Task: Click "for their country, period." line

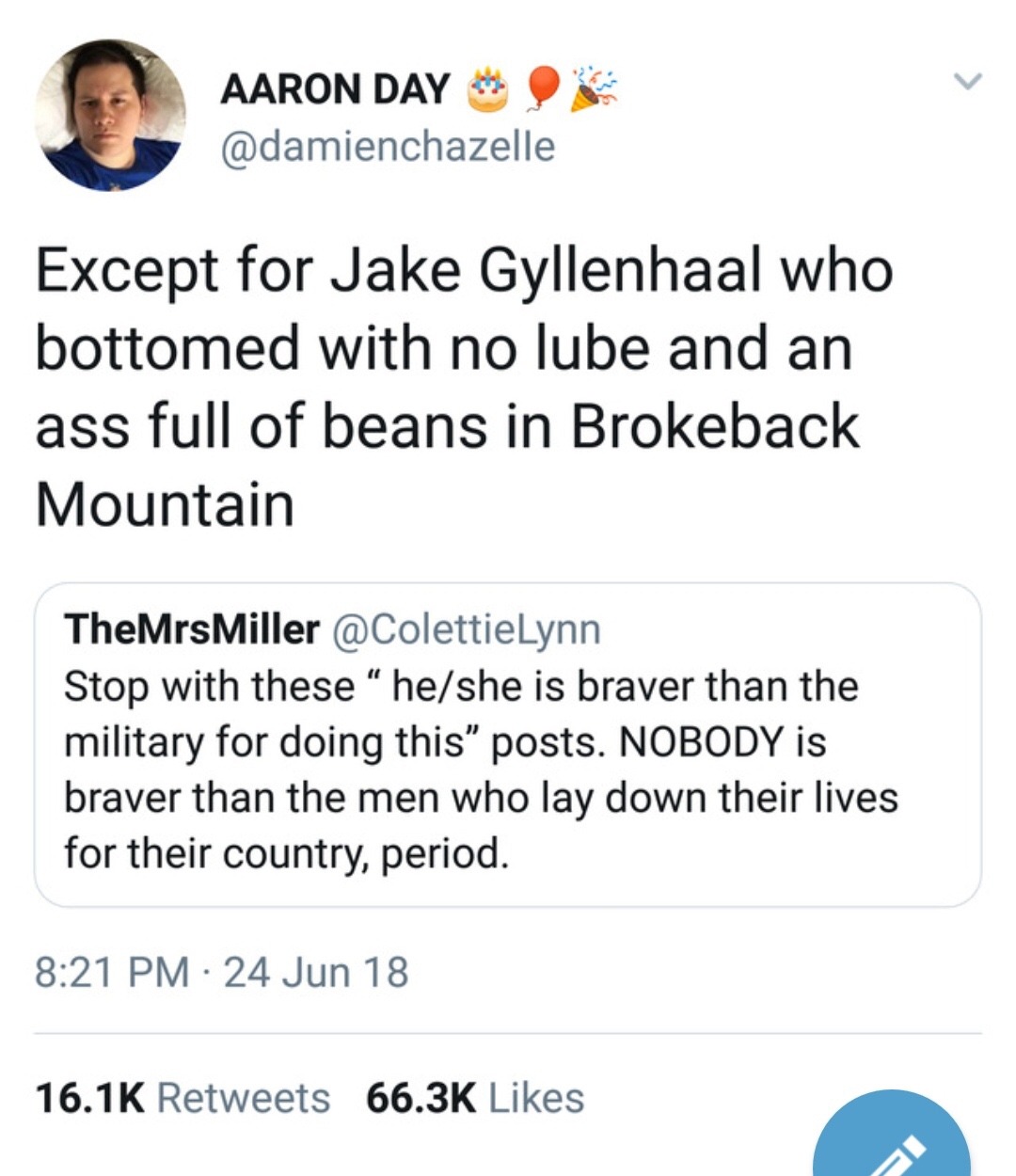Action: pos(286,853)
